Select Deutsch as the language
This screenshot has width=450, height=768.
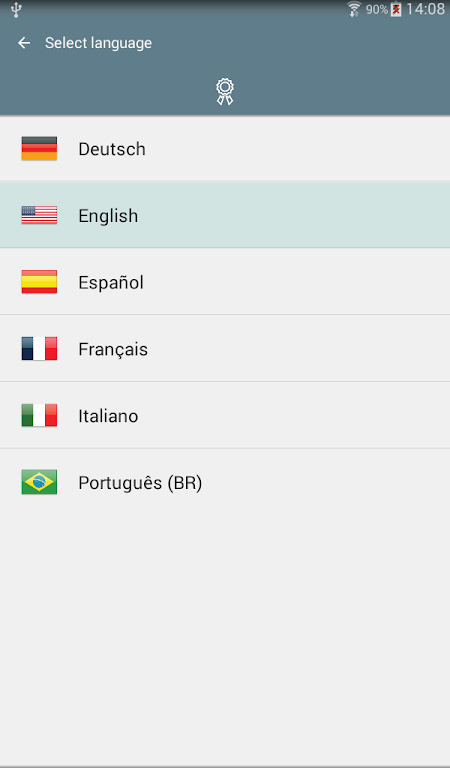[x=225, y=148]
